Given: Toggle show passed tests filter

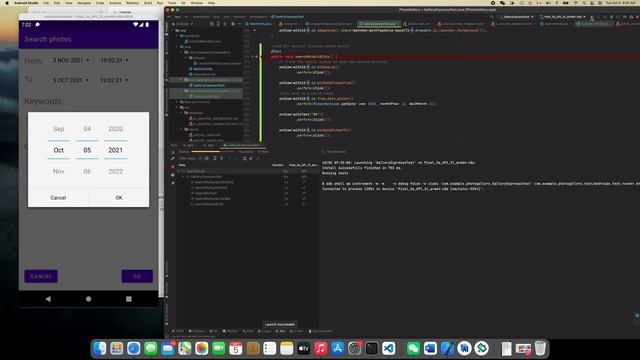Looking at the screenshot, I should [x=200, y=158].
